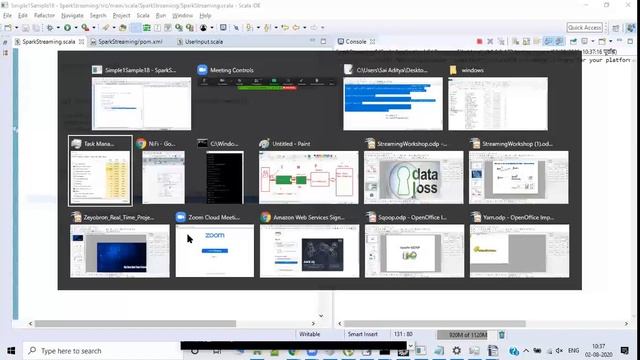Open the Settings gear icon in taskbar

point(456,351)
